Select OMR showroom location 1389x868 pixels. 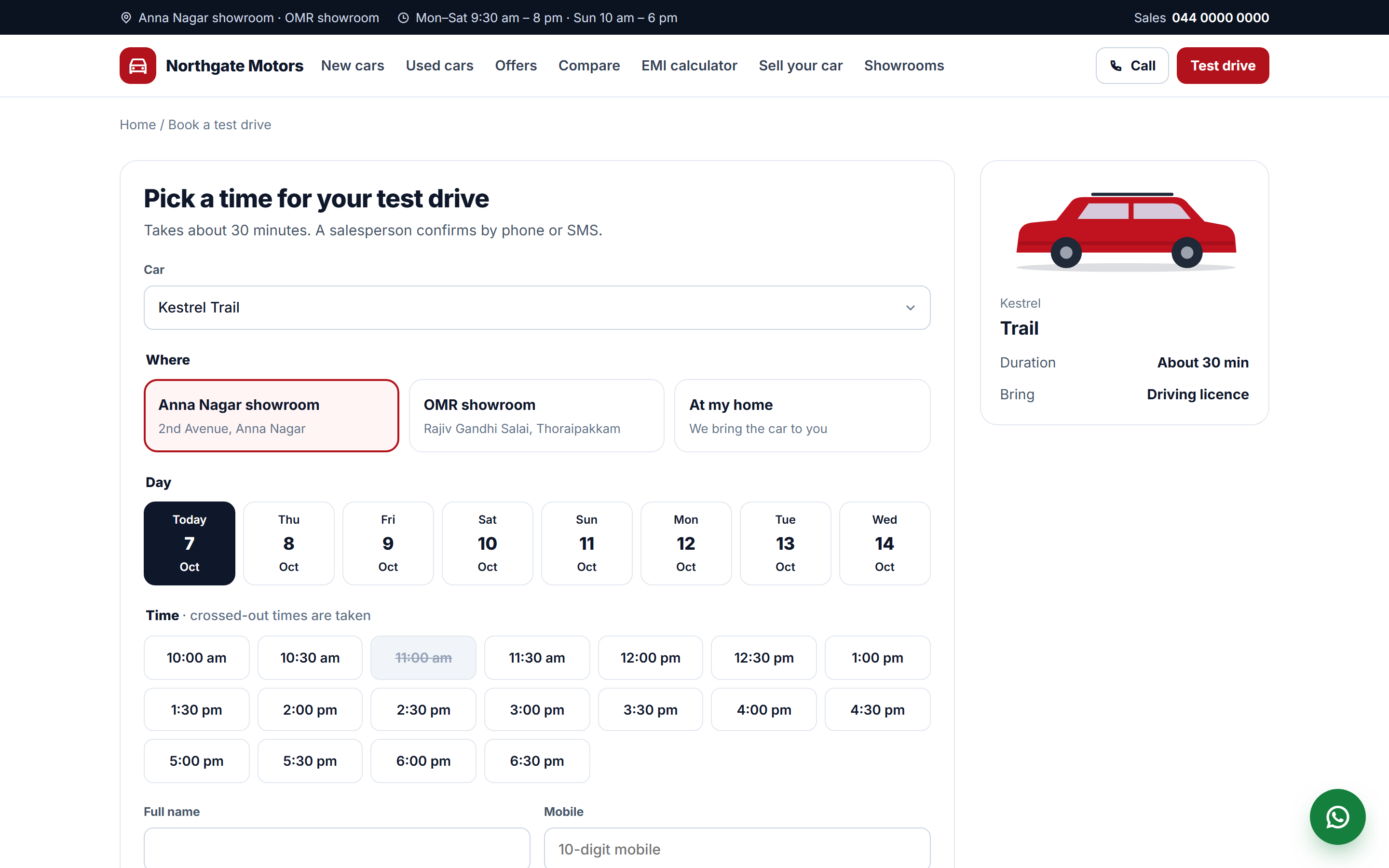click(537, 416)
